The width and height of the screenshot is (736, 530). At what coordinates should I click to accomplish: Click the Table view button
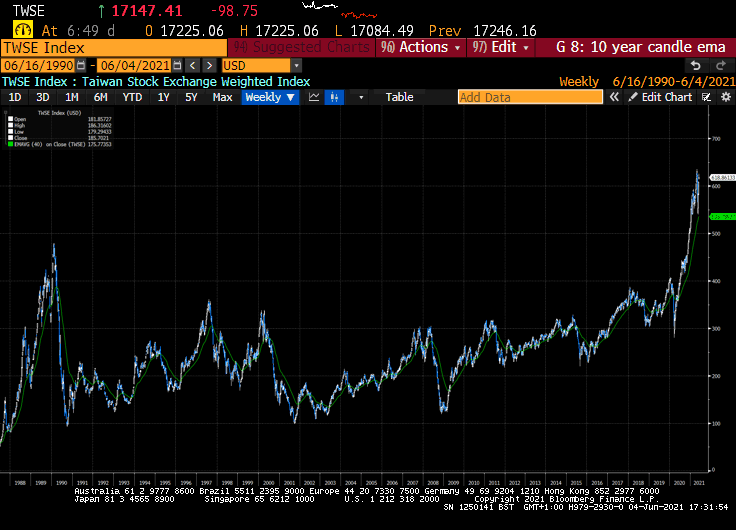tap(399, 97)
